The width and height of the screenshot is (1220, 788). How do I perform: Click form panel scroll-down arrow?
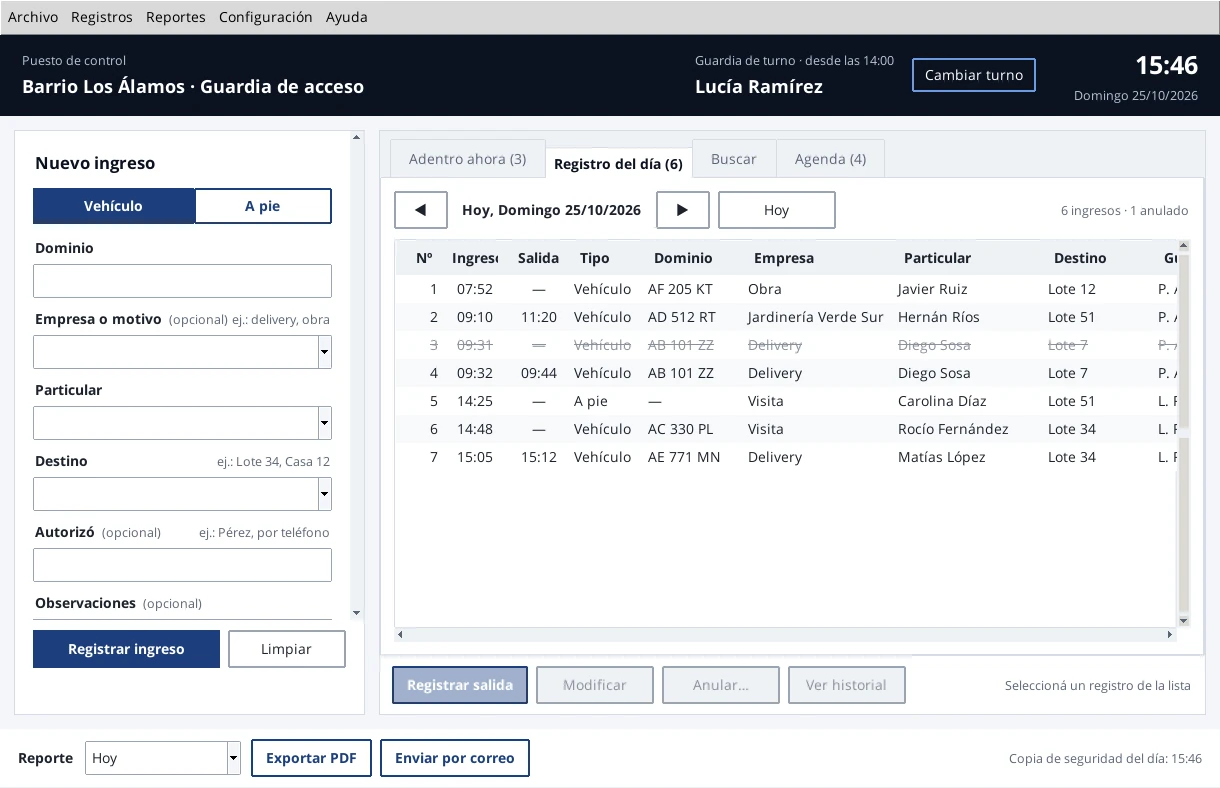point(357,612)
